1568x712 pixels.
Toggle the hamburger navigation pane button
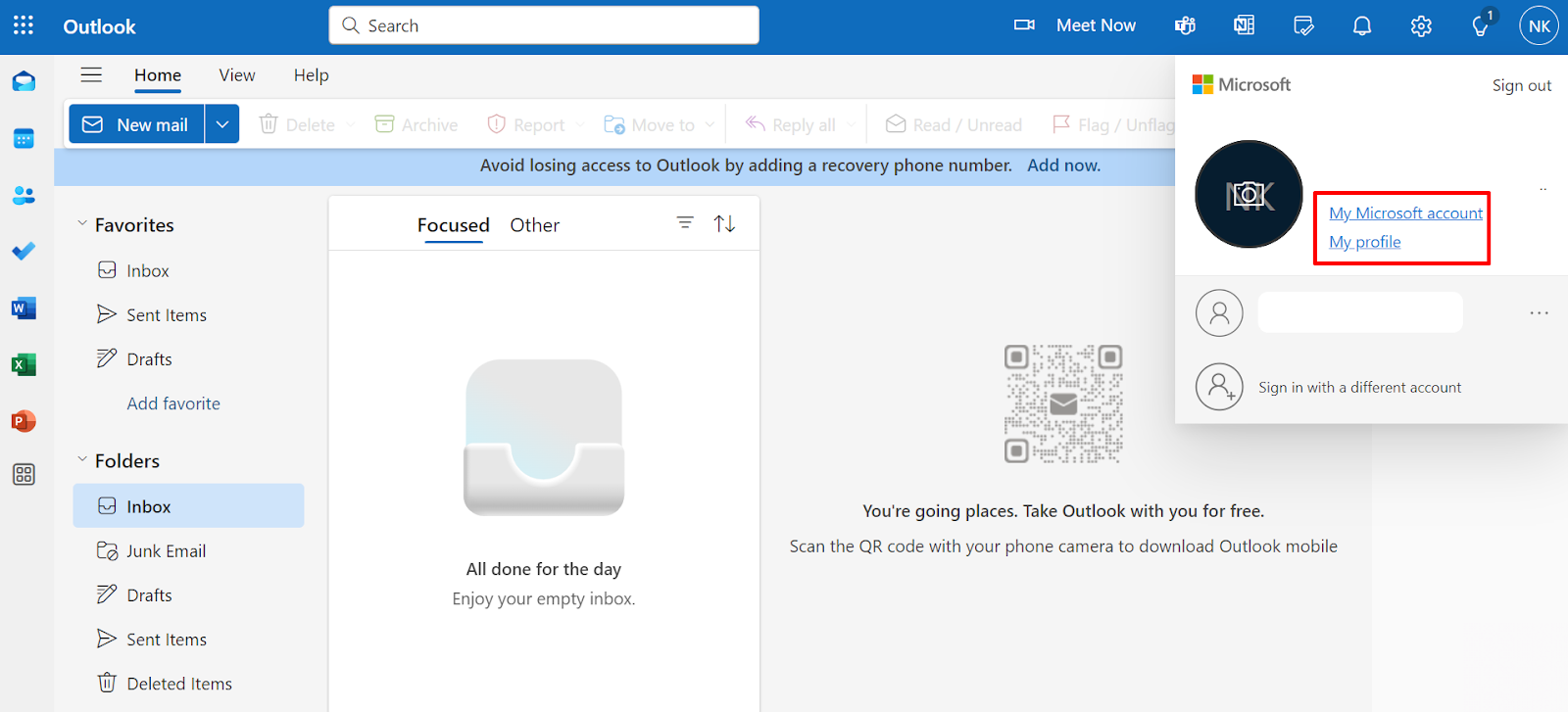(91, 75)
